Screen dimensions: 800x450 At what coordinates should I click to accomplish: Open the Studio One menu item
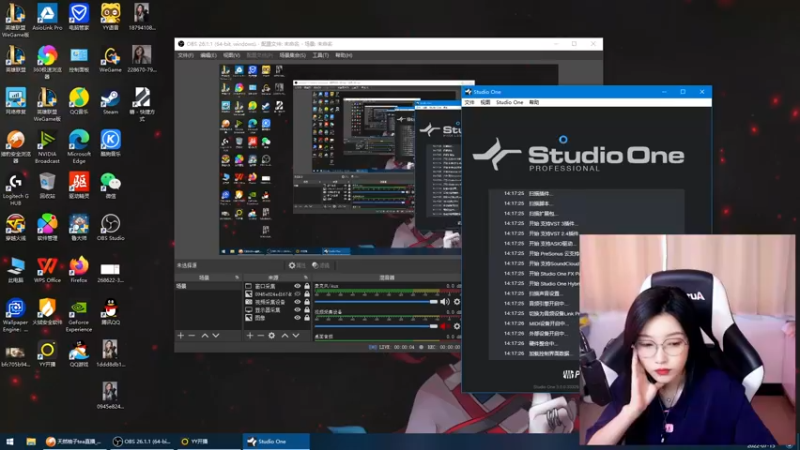(509, 103)
